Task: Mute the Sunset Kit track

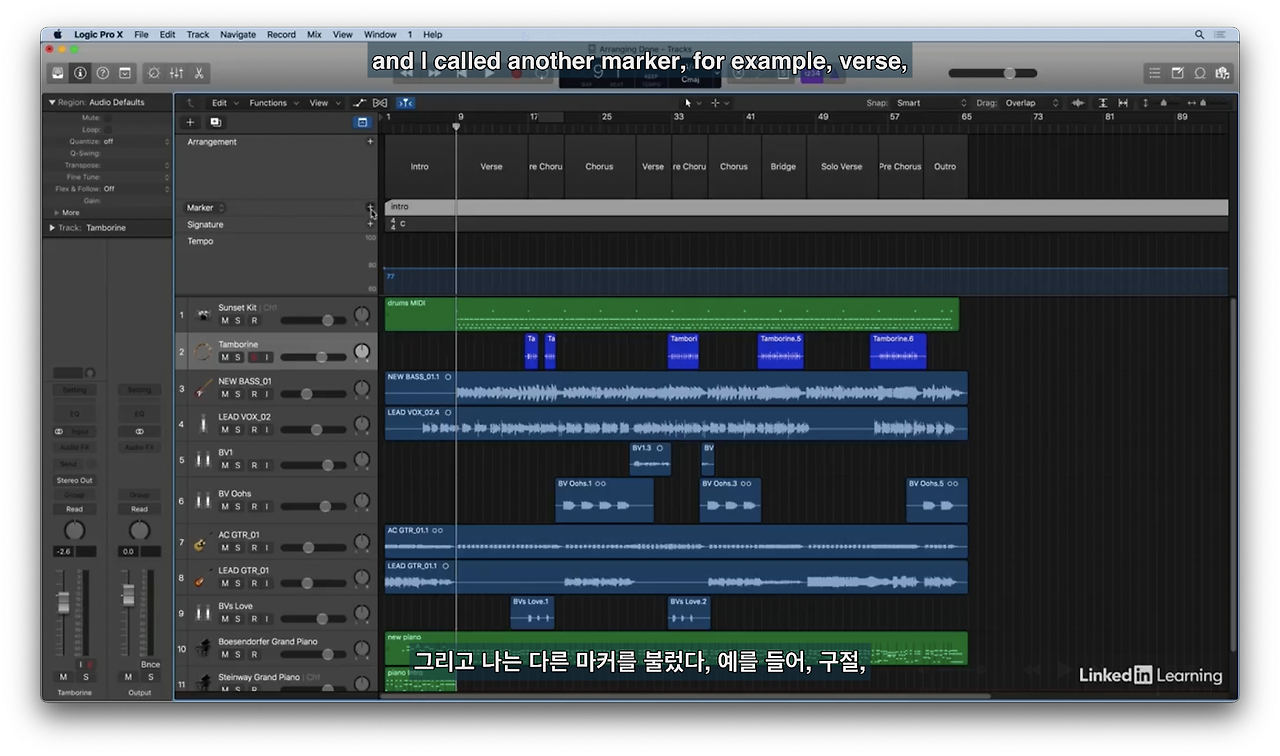Action: [225, 321]
